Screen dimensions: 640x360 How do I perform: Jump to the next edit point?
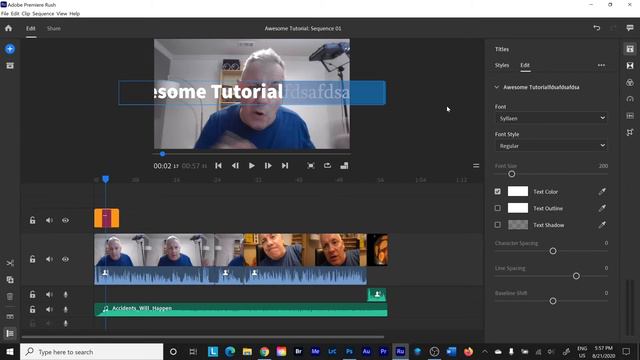(x=285, y=166)
